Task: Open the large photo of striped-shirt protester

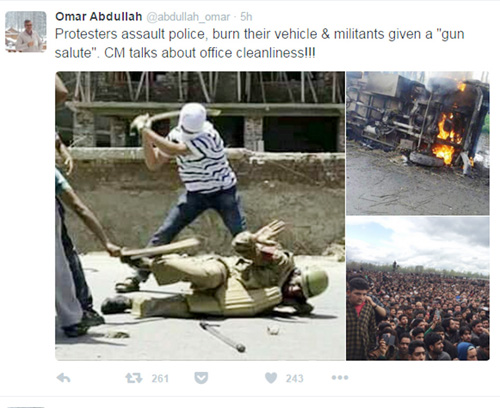Action: coord(200,216)
